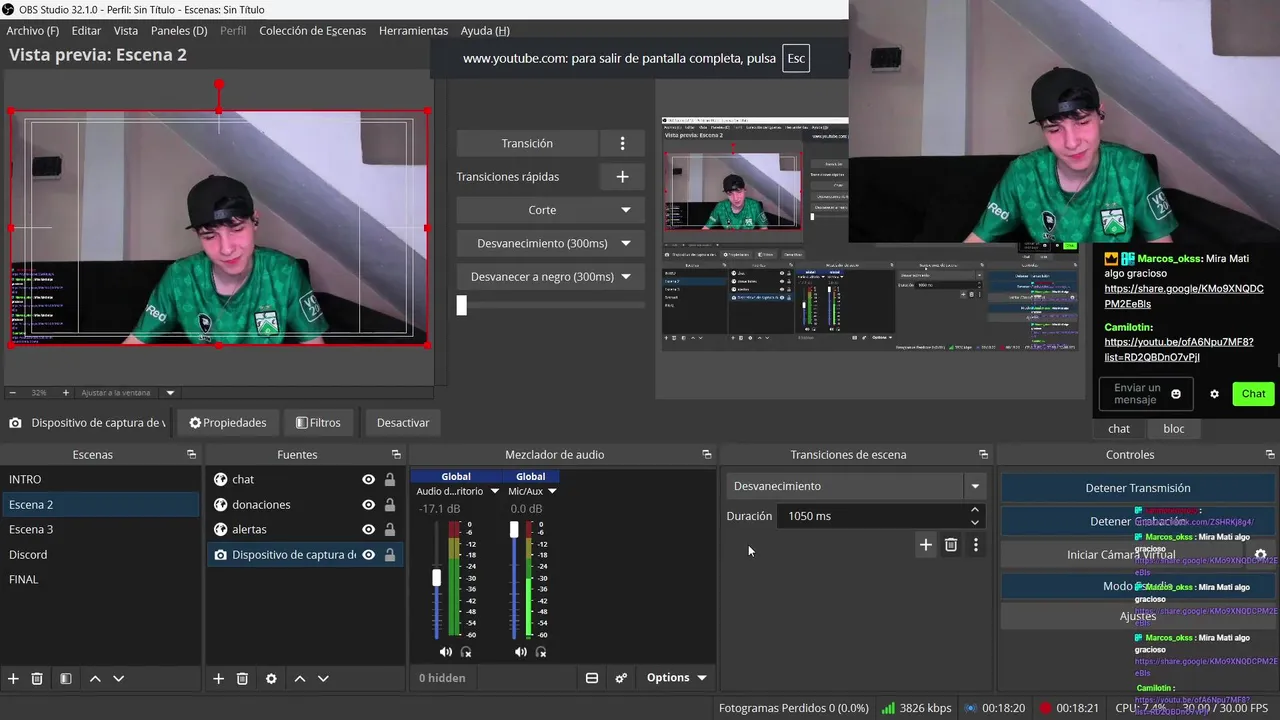Move scene up arrow in Escenas

click(x=95, y=678)
